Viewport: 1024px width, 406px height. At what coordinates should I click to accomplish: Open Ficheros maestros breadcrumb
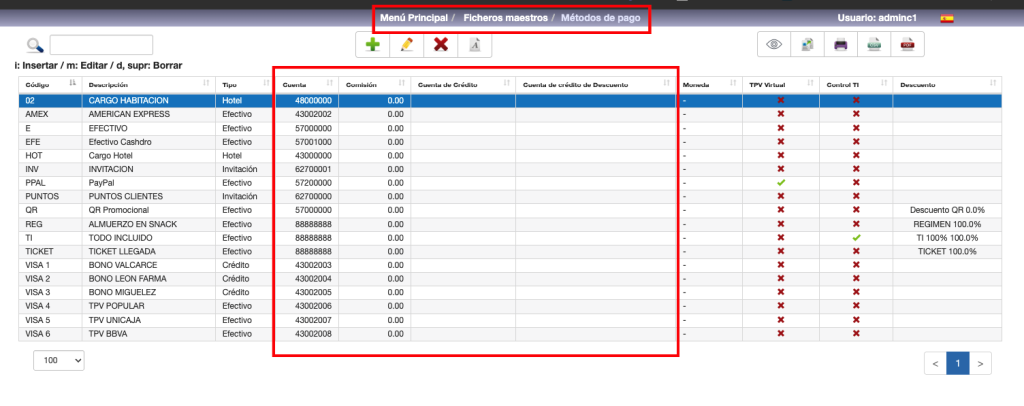(507, 18)
